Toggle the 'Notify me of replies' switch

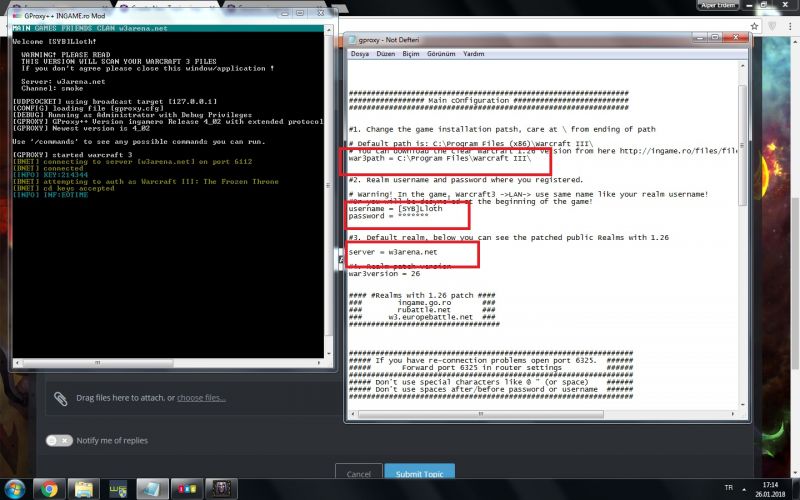(x=59, y=440)
